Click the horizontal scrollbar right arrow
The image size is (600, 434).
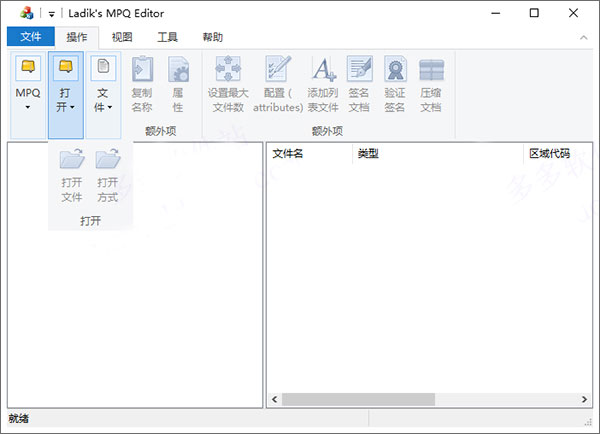coord(584,399)
